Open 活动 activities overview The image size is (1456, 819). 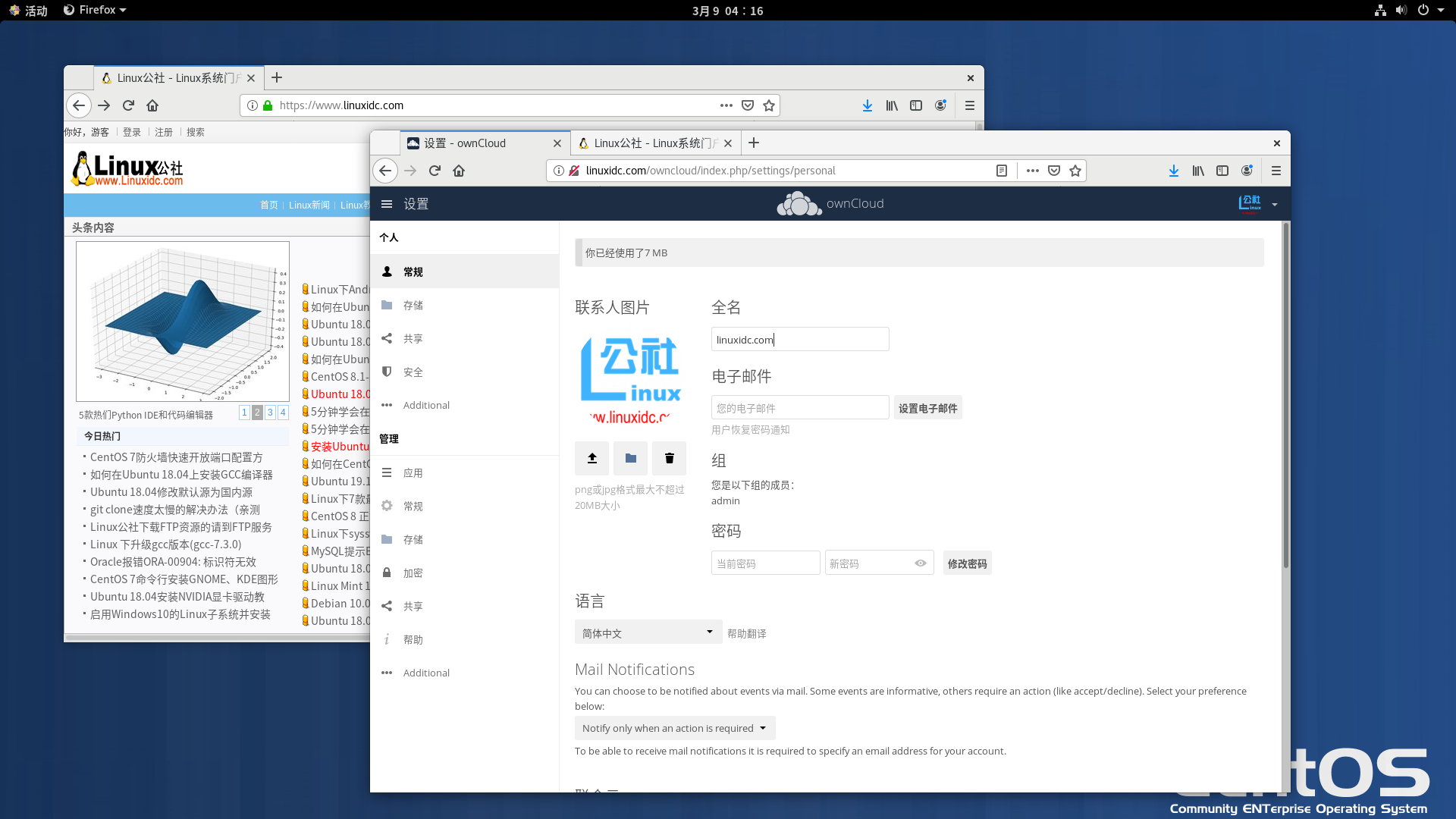pos(29,10)
